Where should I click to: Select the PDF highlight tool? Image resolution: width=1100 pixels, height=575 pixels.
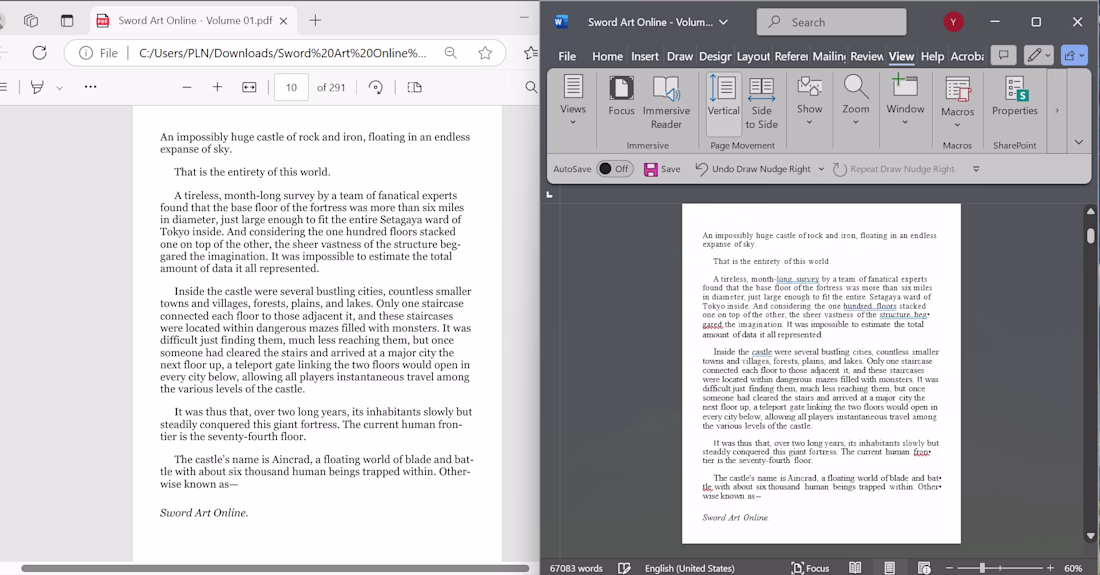37,87
